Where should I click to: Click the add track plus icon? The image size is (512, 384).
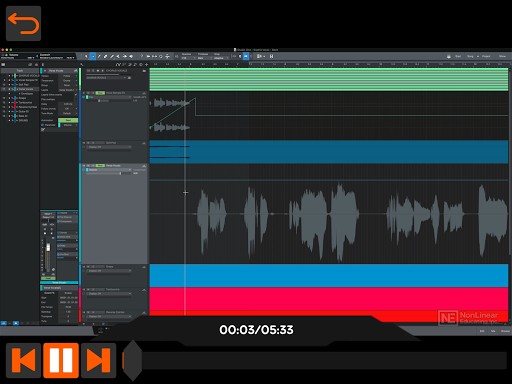146,64
